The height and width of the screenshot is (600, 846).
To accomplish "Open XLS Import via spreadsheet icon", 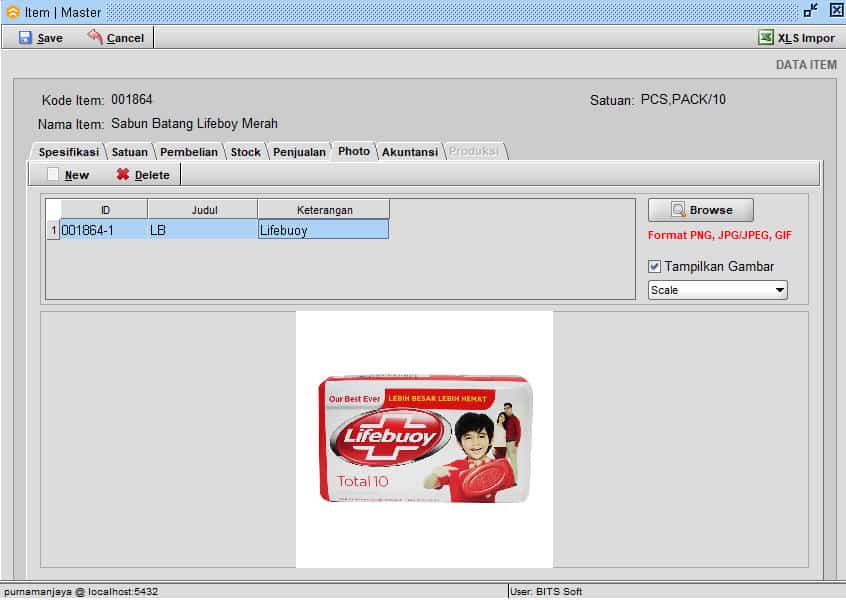I will pos(765,38).
